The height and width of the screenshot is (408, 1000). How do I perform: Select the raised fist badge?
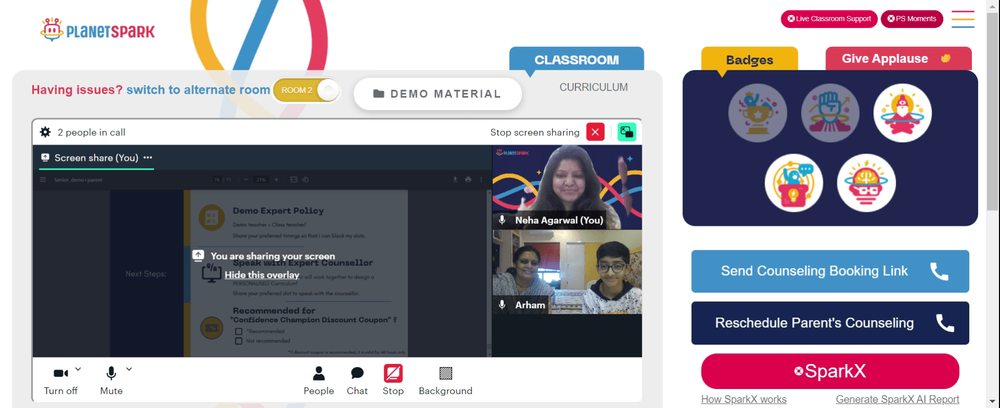click(830, 113)
